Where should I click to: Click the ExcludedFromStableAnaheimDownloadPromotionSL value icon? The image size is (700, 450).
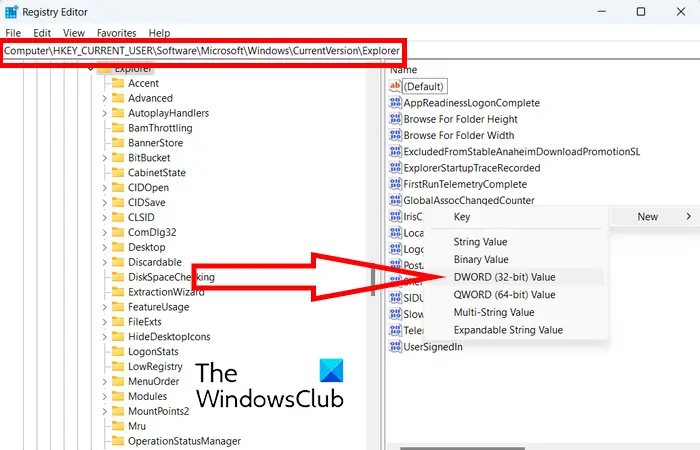coord(395,151)
